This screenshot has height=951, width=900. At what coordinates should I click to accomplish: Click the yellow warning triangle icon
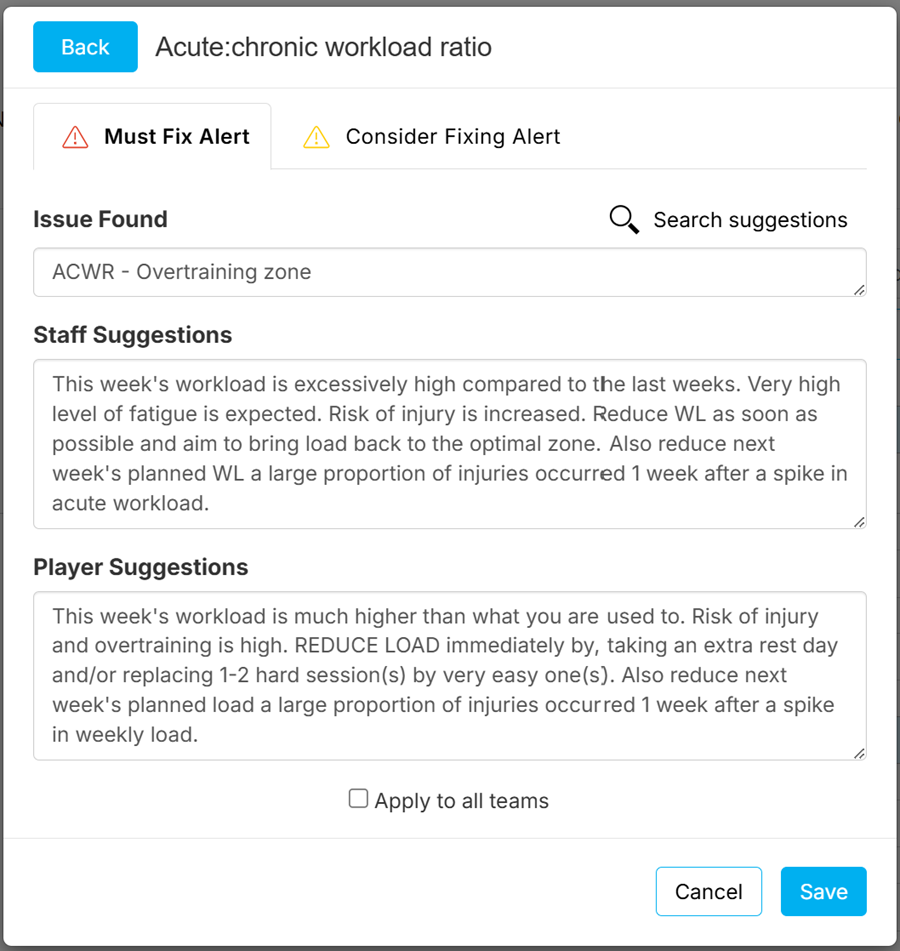pos(316,137)
